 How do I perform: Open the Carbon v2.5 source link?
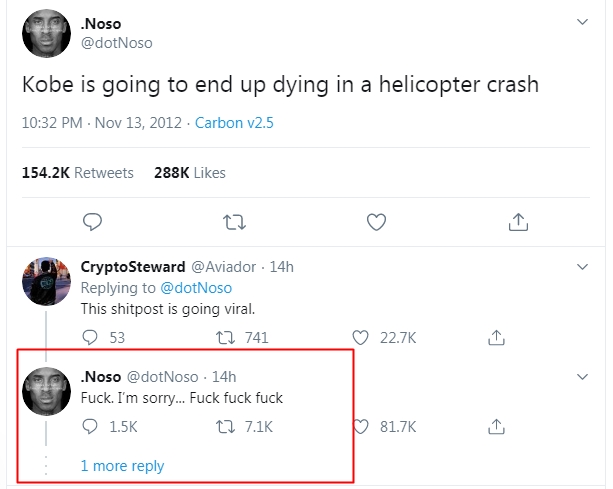click(x=234, y=123)
